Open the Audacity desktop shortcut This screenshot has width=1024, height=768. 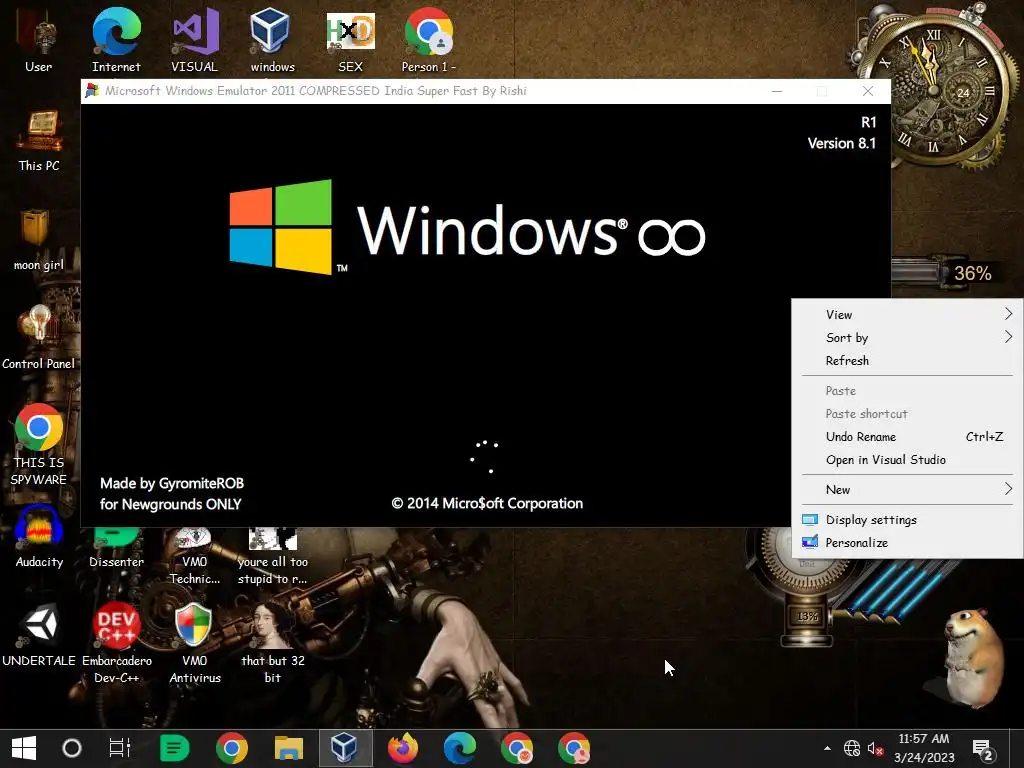(x=39, y=537)
